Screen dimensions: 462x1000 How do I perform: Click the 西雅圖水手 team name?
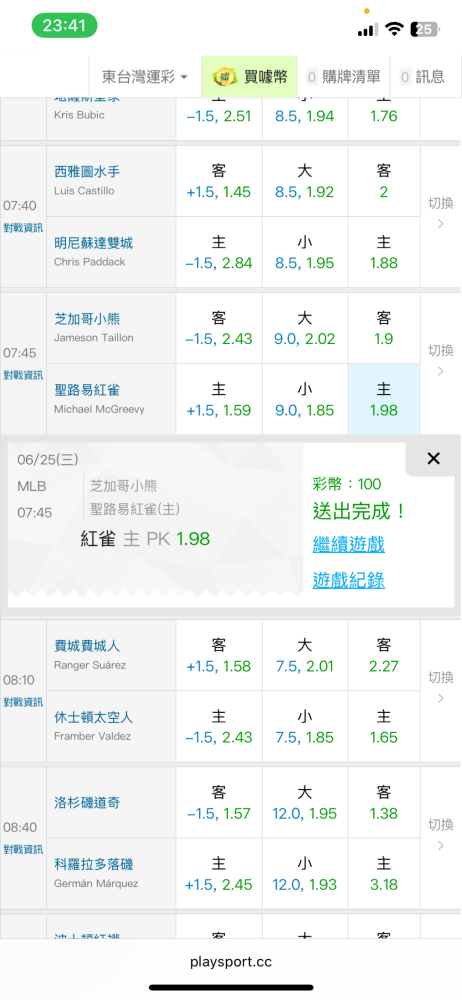(x=87, y=172)
